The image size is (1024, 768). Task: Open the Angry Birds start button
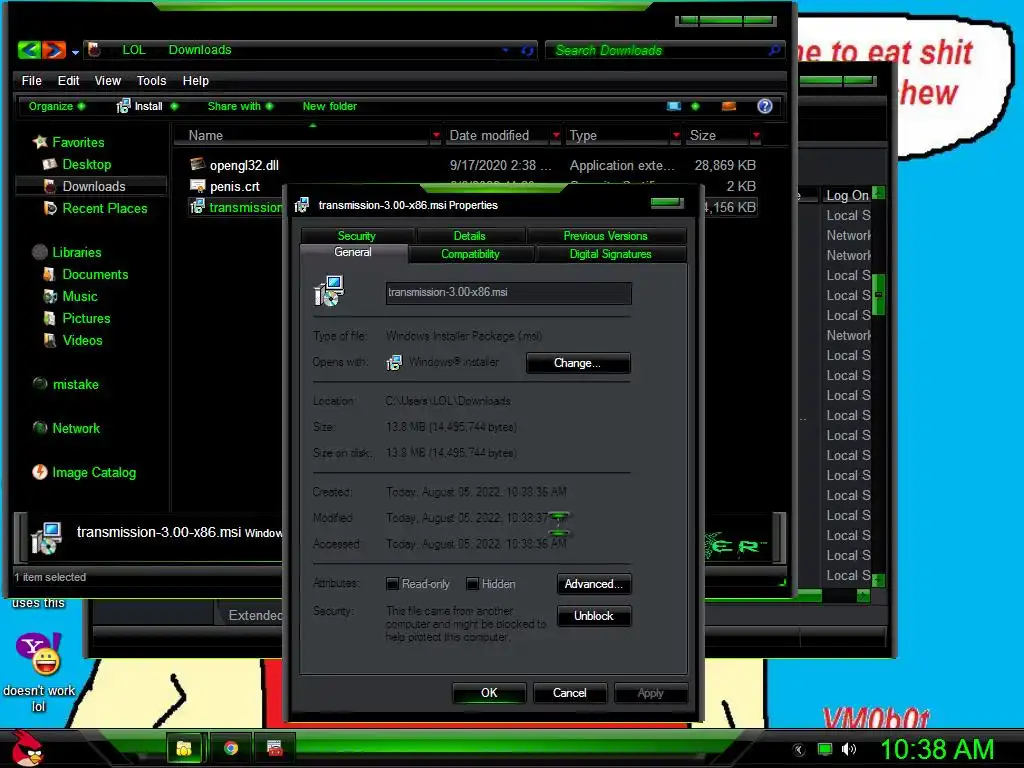(27, 747)
